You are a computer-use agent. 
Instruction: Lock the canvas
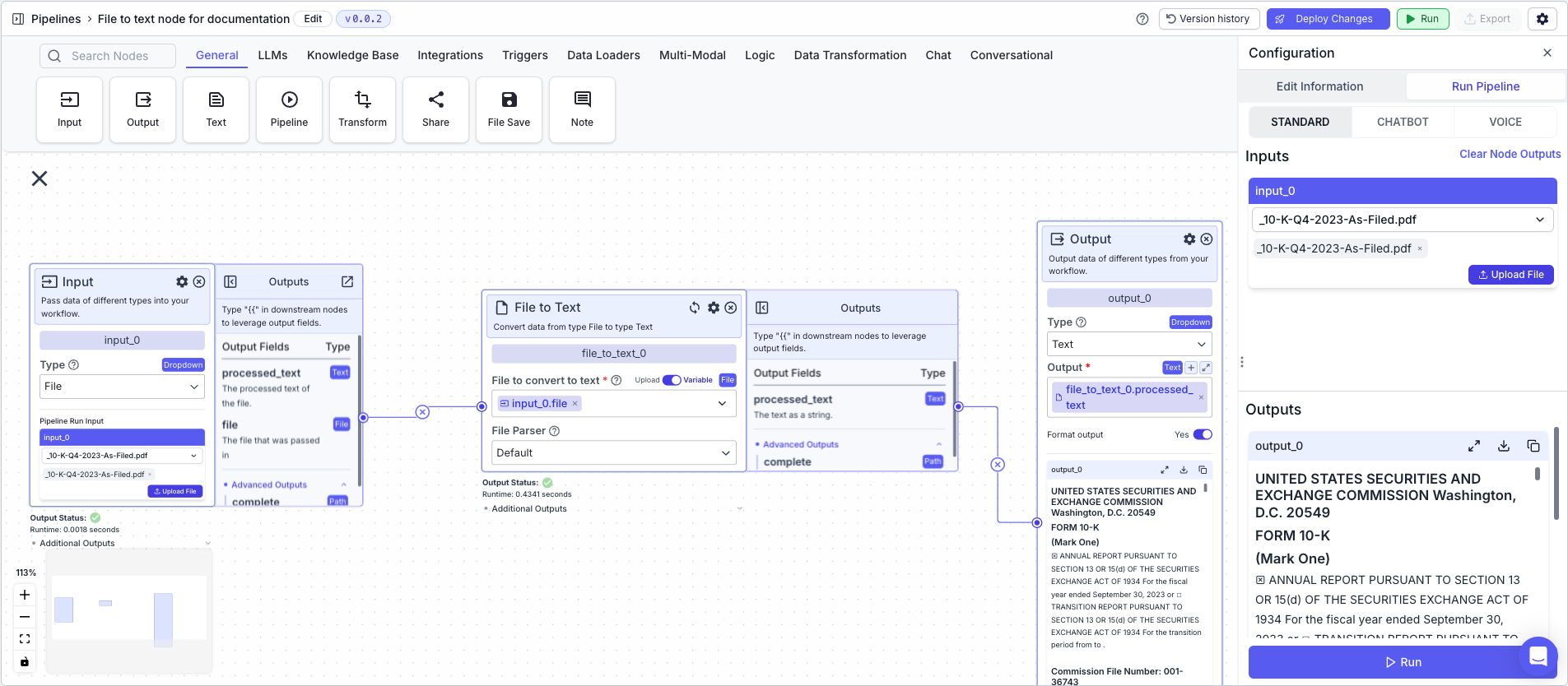click(25, 661)
